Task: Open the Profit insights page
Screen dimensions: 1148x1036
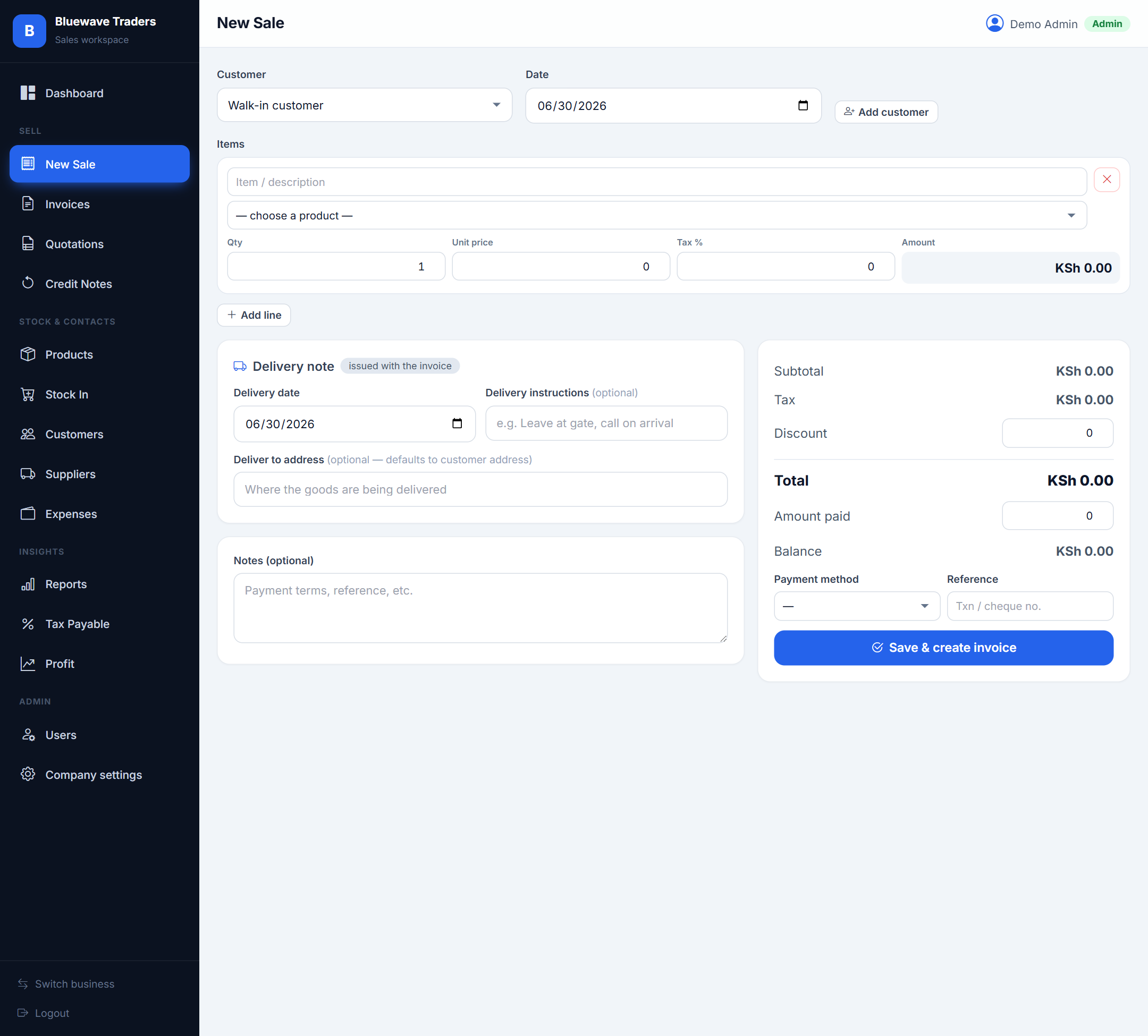Action: 100,664
